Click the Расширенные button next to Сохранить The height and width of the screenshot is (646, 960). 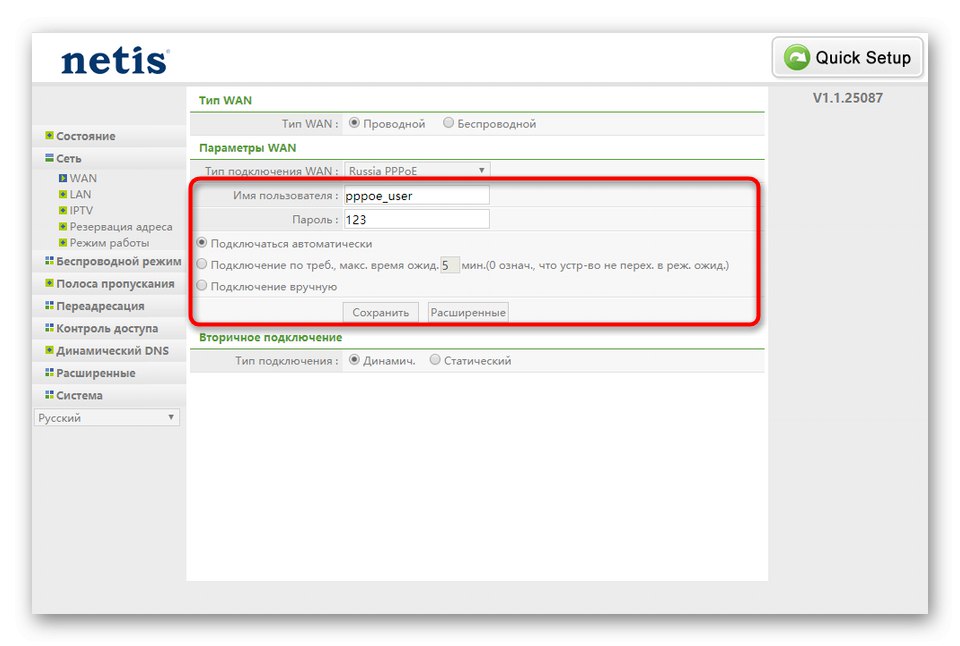pyautogui.click(x=468, y=312)
